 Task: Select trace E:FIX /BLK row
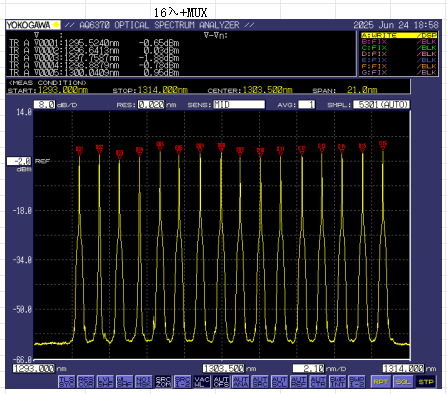(399, 60)
